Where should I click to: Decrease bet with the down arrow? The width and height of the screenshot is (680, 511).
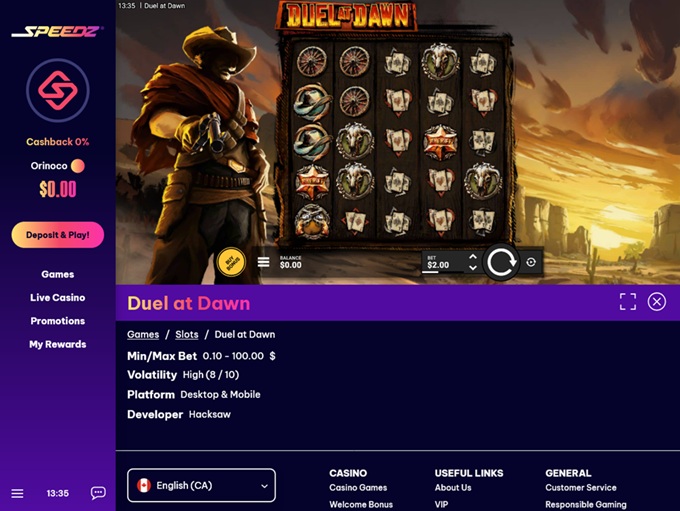pos(473,269)
